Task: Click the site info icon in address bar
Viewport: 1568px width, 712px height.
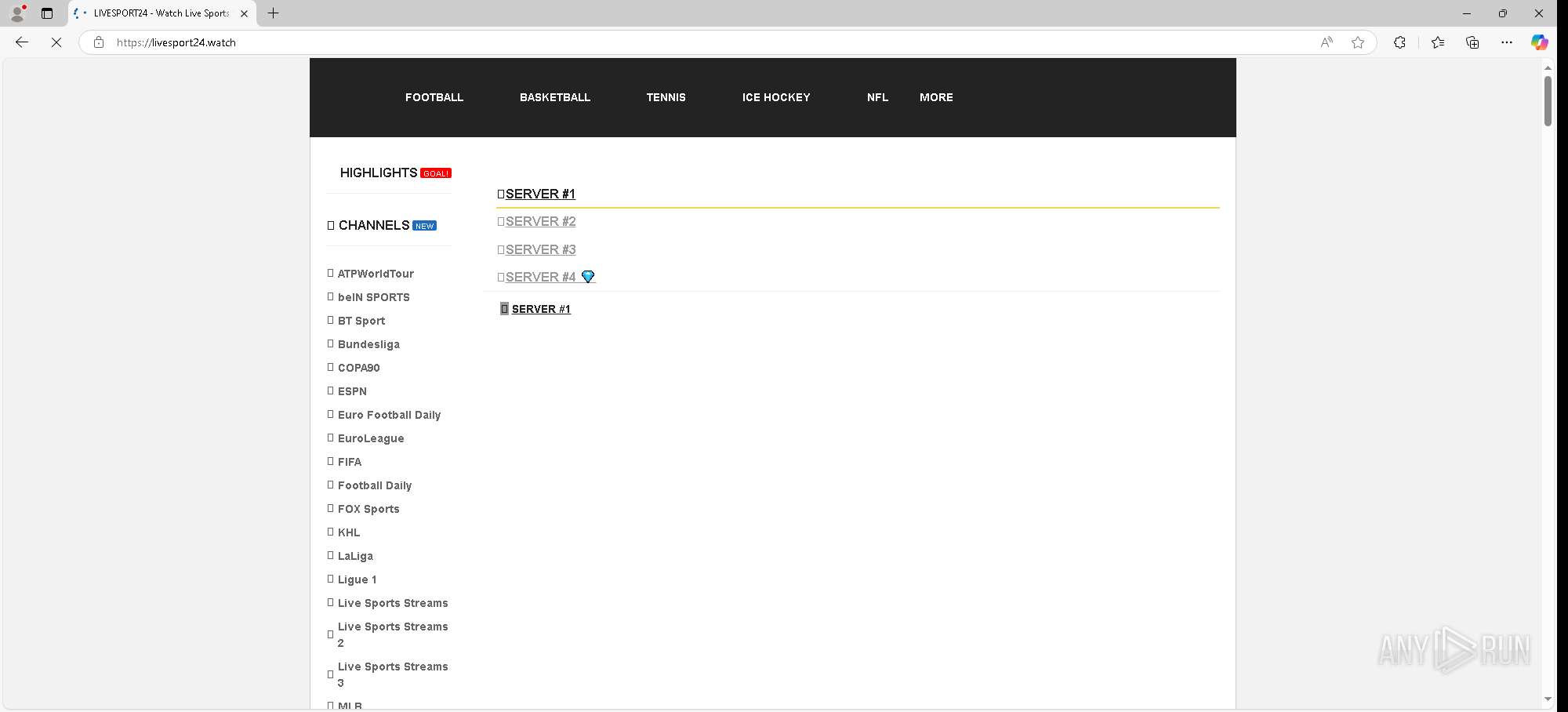Action: 99,42
